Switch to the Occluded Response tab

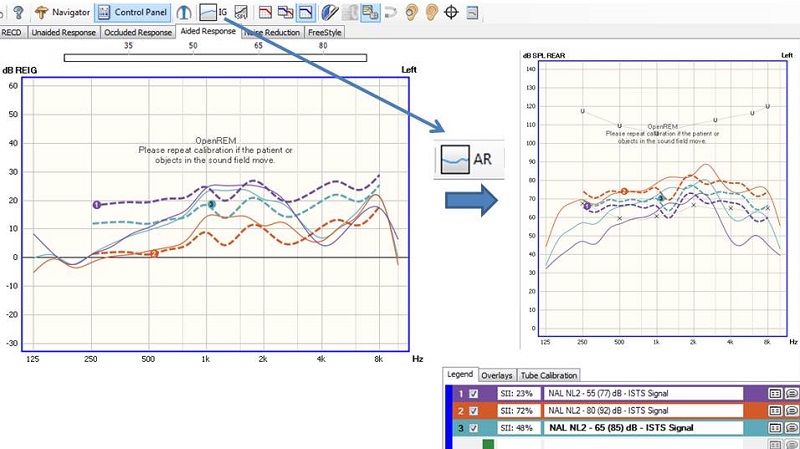point(138,32)
